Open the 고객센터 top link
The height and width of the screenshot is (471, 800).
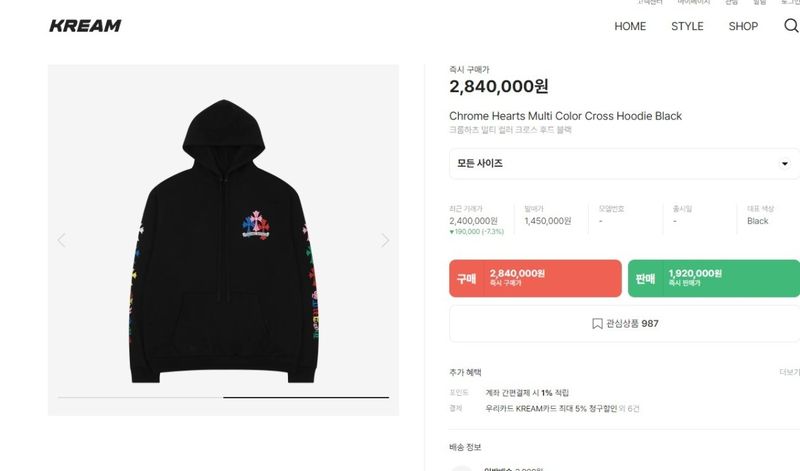649,2
